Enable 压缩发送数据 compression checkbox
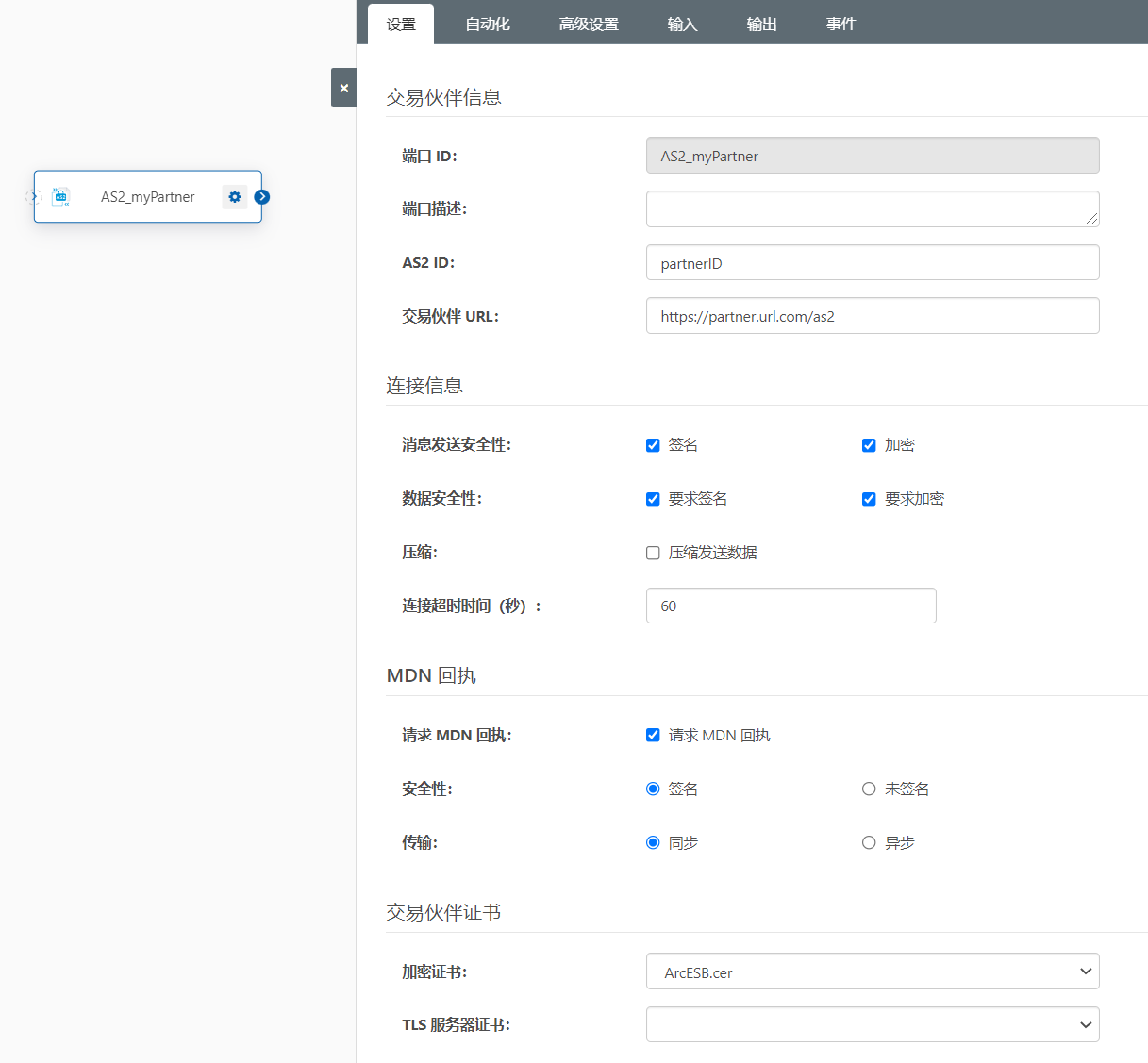Viewport: 1148px width, 1063px height. pos(653,553)
